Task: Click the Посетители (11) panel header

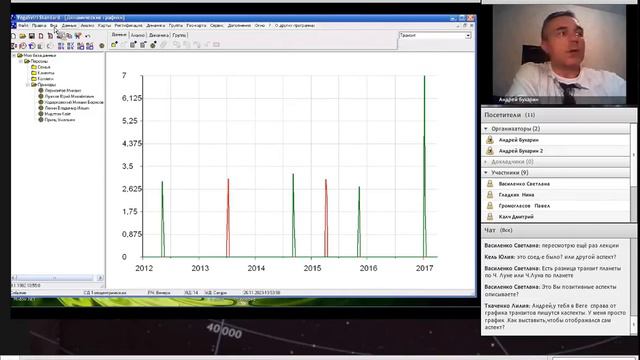Action: (x=558, y=115)
